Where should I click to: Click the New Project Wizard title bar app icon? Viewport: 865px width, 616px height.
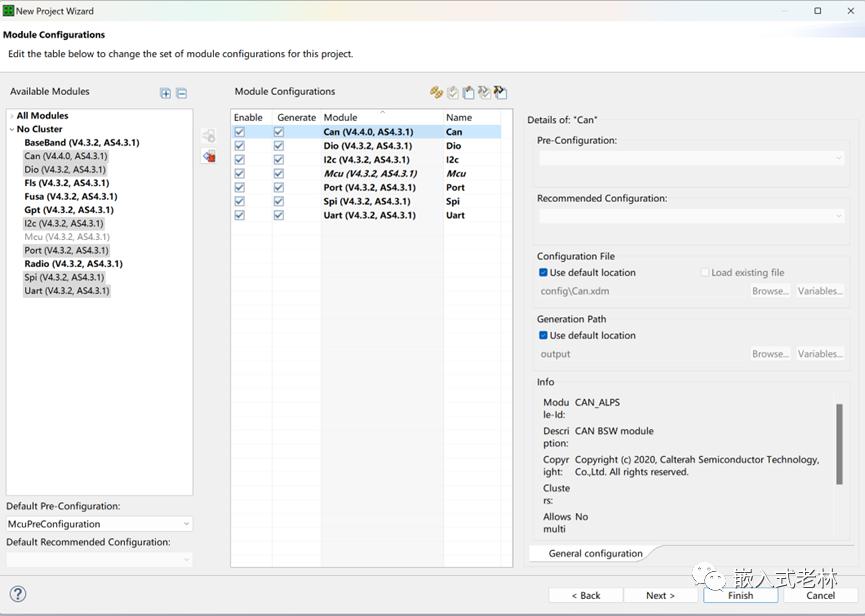coord(8,10)
